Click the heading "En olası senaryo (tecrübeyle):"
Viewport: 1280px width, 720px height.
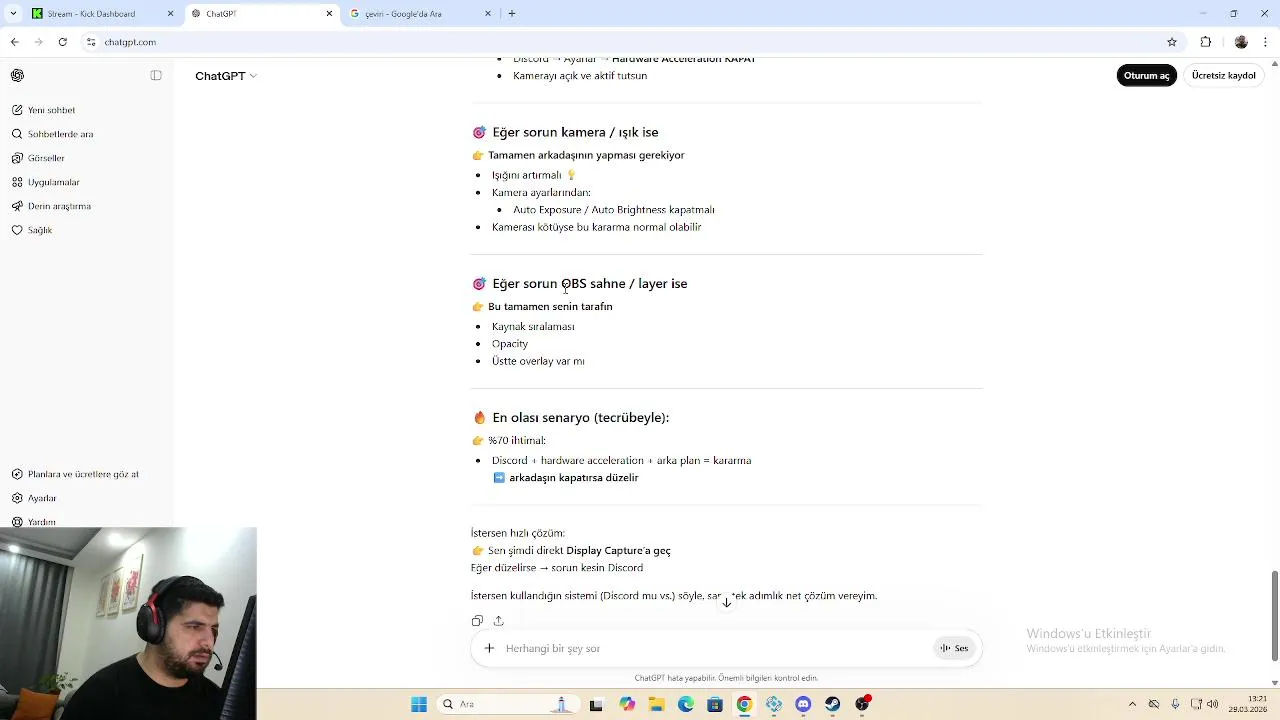581,418
